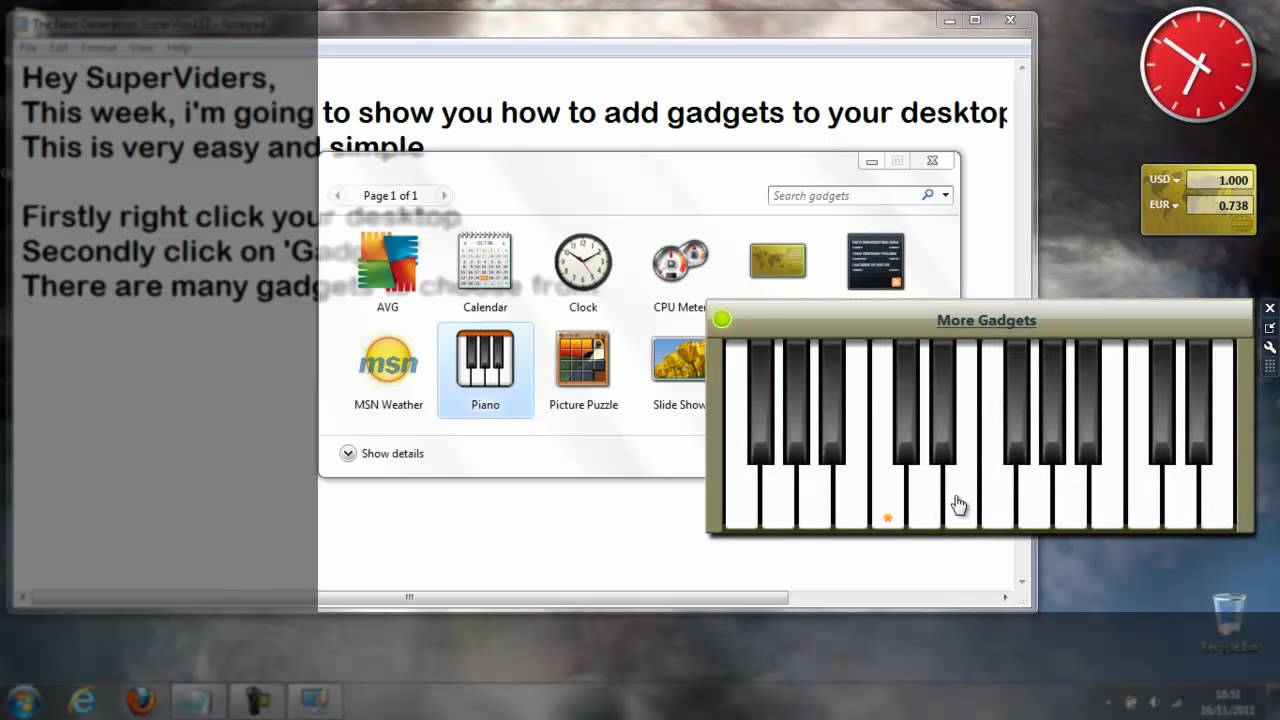The height and width of the screenshot is (720, 1280).
Task: Select the Slide Show gadget
Action: click(x=680, y=371)
